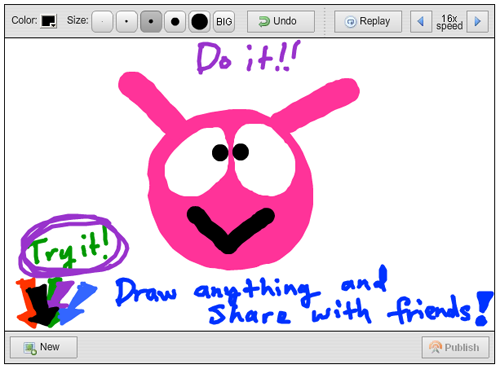The width and height of the screenshot is (500, 369).
Task: Select the extra-large brush size dot
Action: click(199, 22)
